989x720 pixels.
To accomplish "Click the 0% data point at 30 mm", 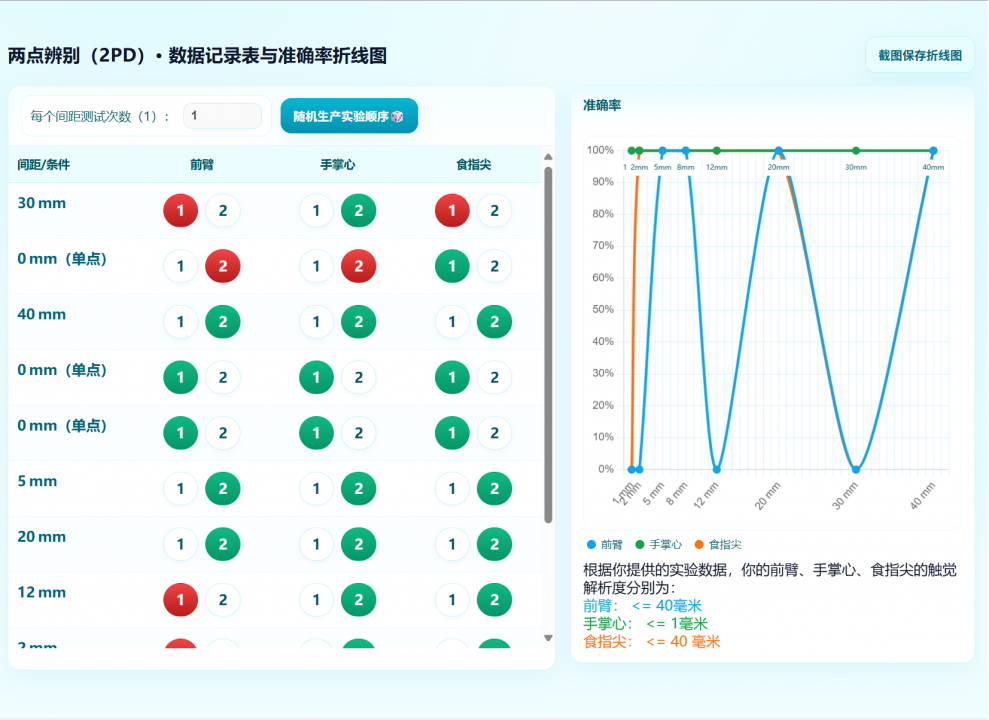I will click(856, 469).
